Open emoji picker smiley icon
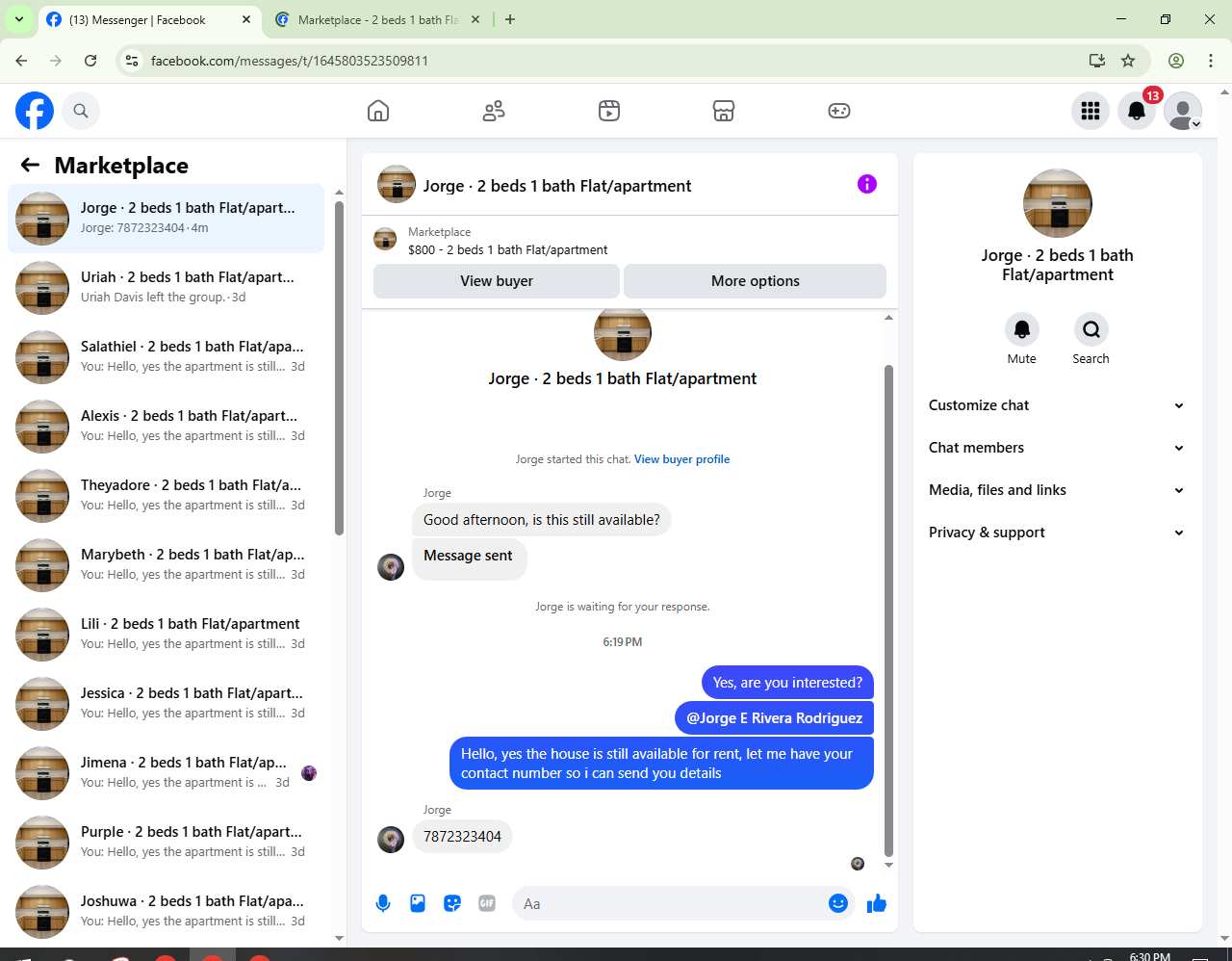This screenshot has height=961, width=1232. pyautogui.click(x=838, y=903)
